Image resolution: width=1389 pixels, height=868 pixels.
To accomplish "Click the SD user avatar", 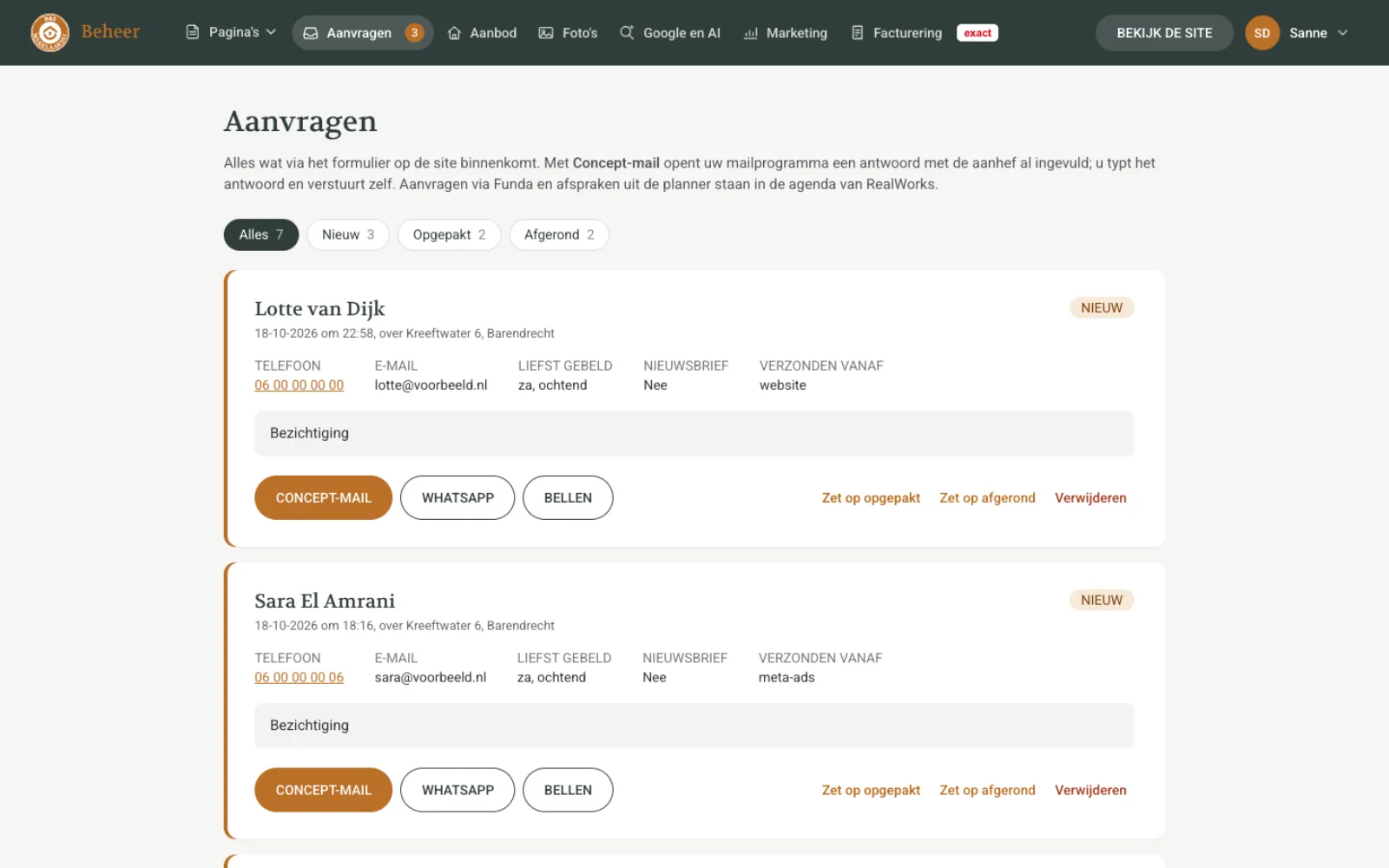I will click(x=1262, y=33).
